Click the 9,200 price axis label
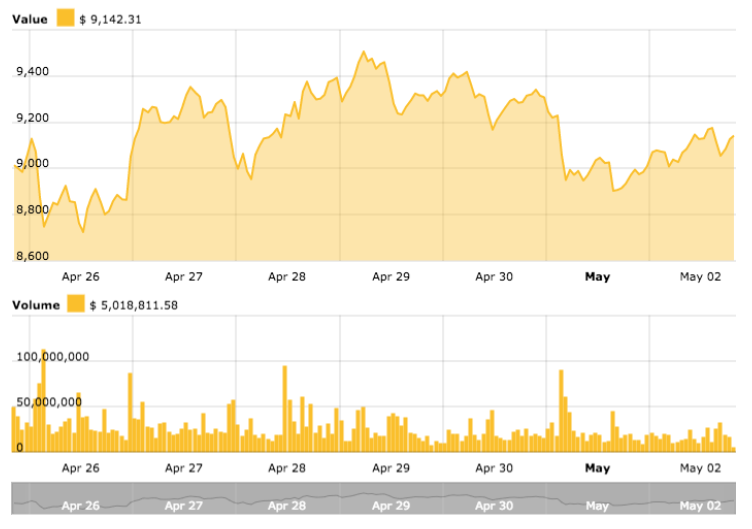The height and width of the screenshot is (529, 752). click(33, 118)
